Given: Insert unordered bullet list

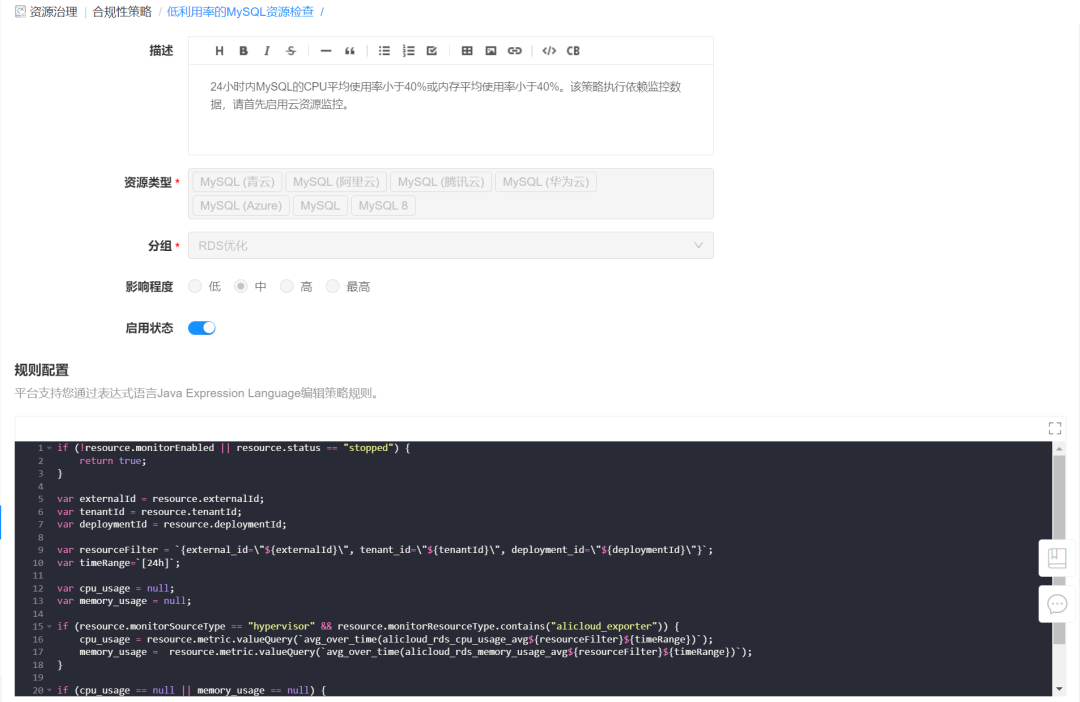Looking at the screenshot, I should coord(384,51).
